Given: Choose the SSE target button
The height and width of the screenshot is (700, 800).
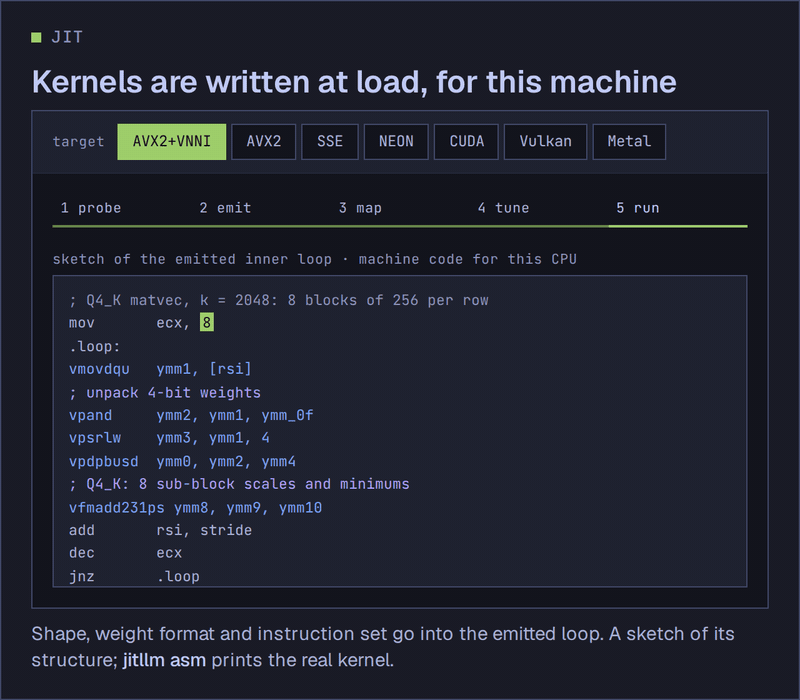Looking at the screenshot, I should pyautogui.click(x=330, y=142).
